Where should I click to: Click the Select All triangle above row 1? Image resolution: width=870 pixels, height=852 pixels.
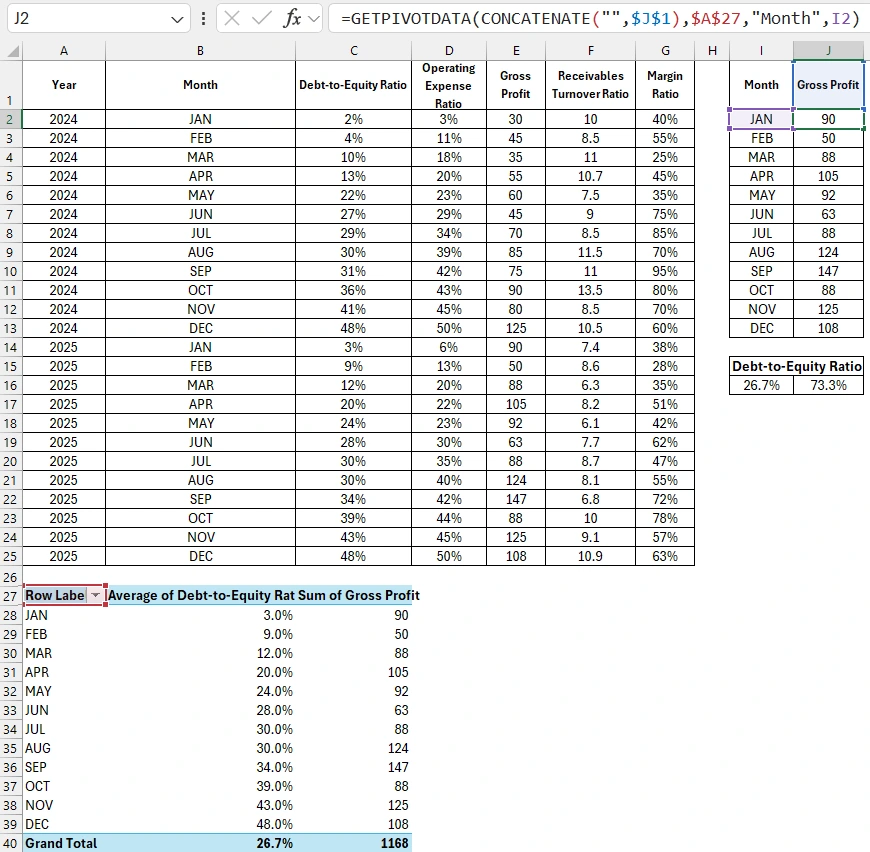[10, 50]
